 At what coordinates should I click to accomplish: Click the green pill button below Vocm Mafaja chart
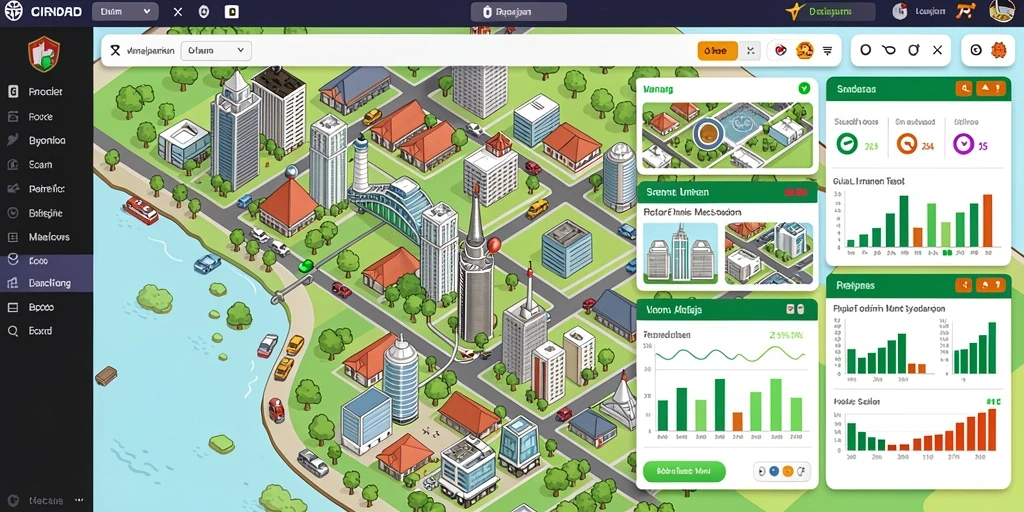[684, 471]
